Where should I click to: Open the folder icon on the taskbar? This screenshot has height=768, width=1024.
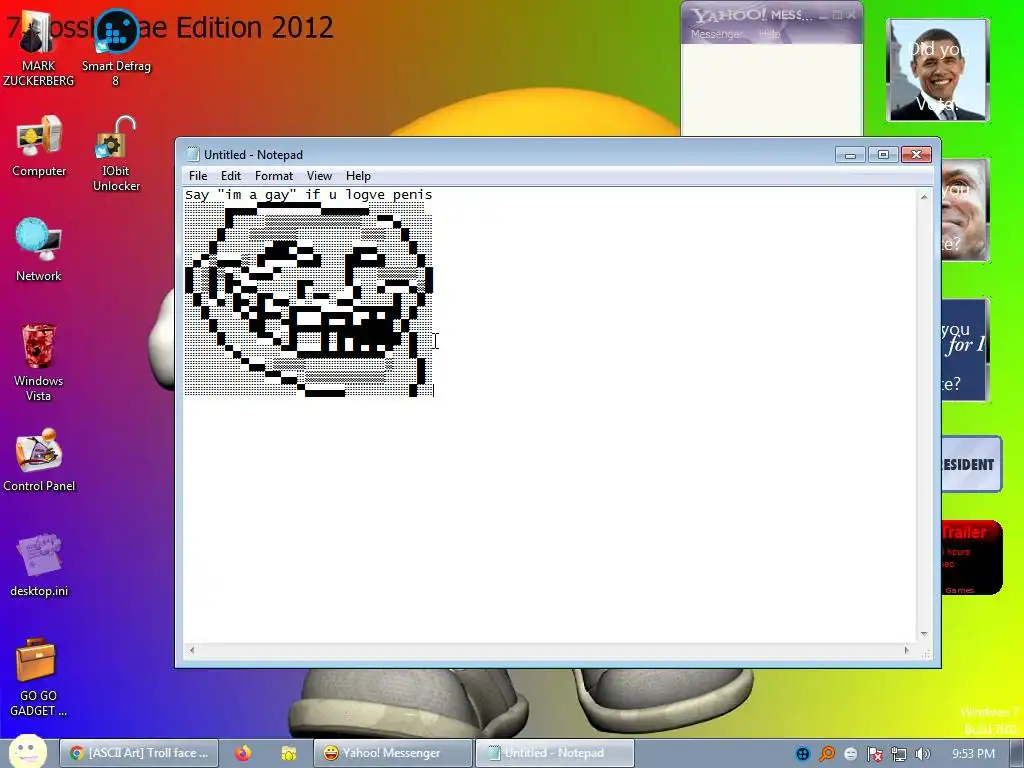[288, 753]
